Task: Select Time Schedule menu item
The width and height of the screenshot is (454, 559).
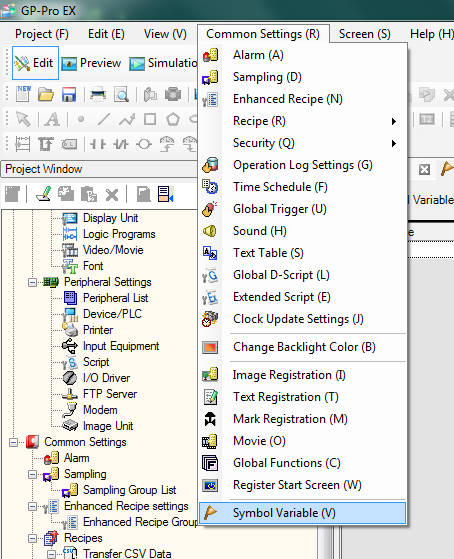Action: click(x=302, y=187)
